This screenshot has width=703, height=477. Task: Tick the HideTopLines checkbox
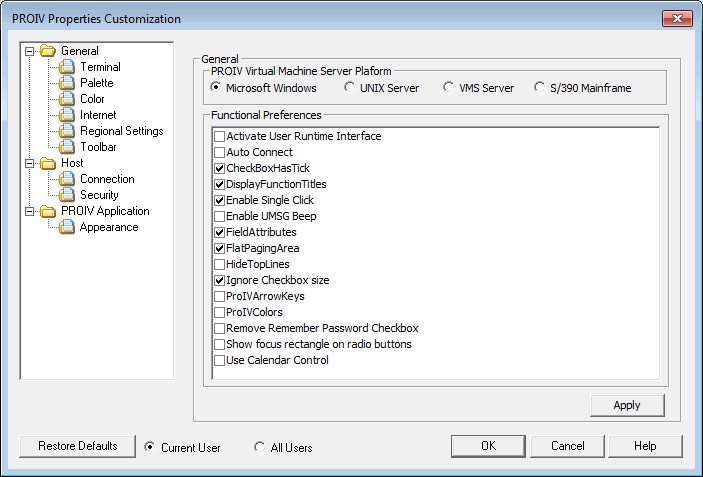click(x=219, y=265)
